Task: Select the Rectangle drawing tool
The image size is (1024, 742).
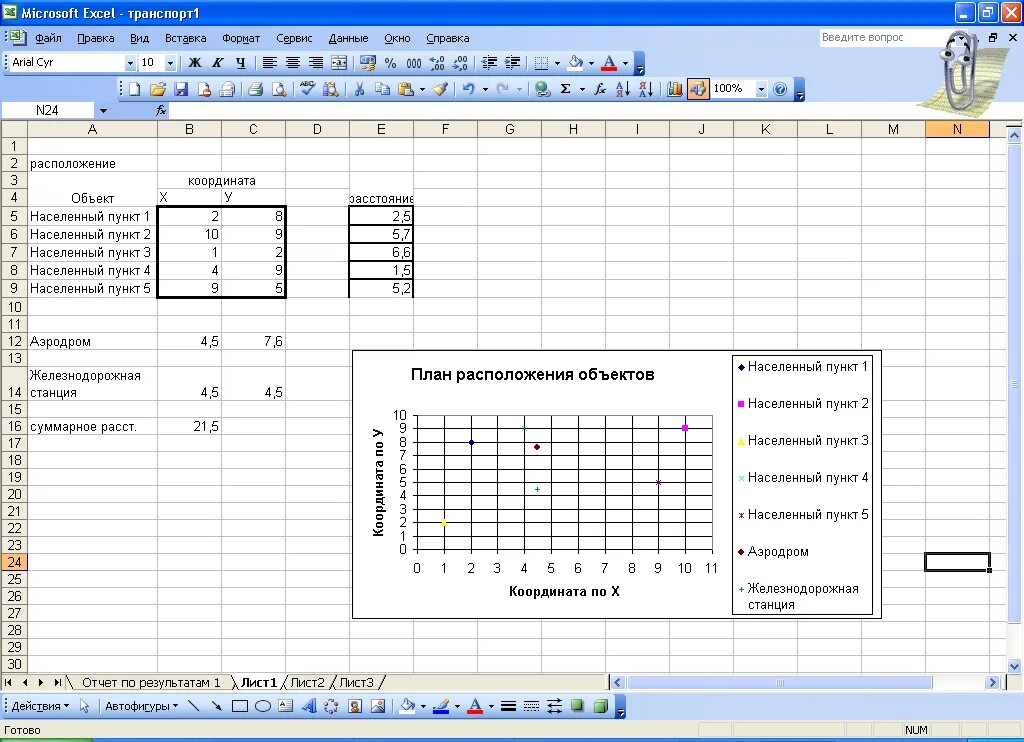Action: 240,705
